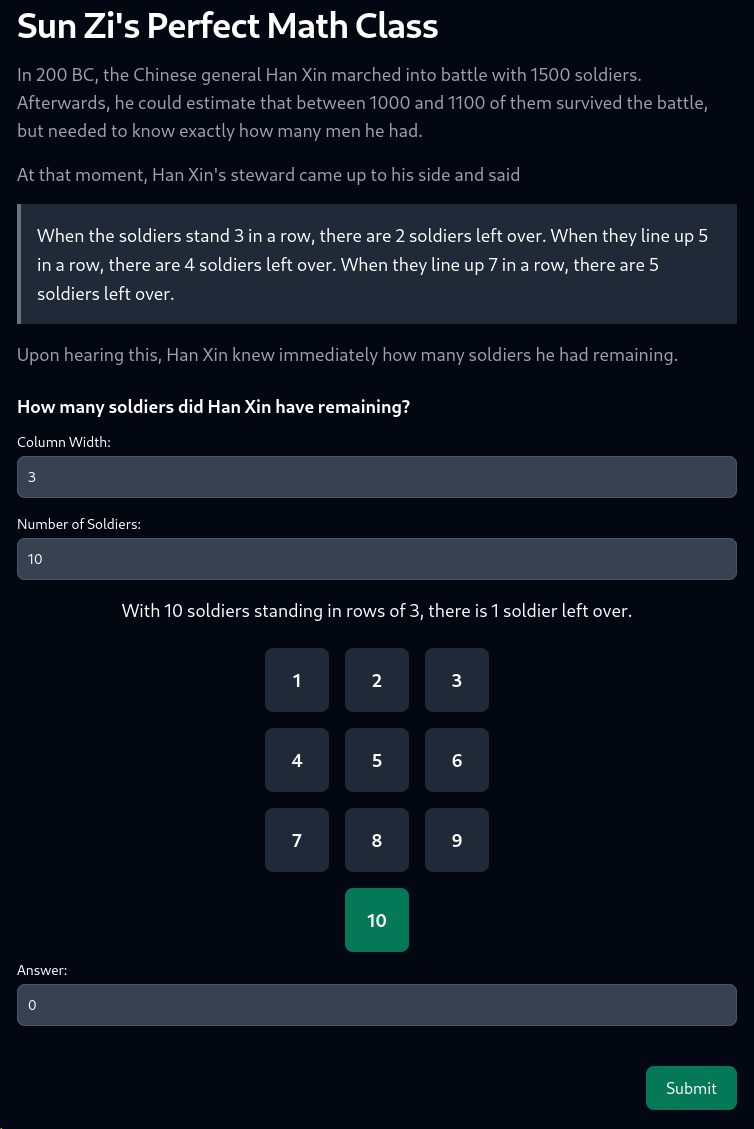Select soldier tile number 2
The width and height of the screenshot is (754, 1129).
pos(377,680)
